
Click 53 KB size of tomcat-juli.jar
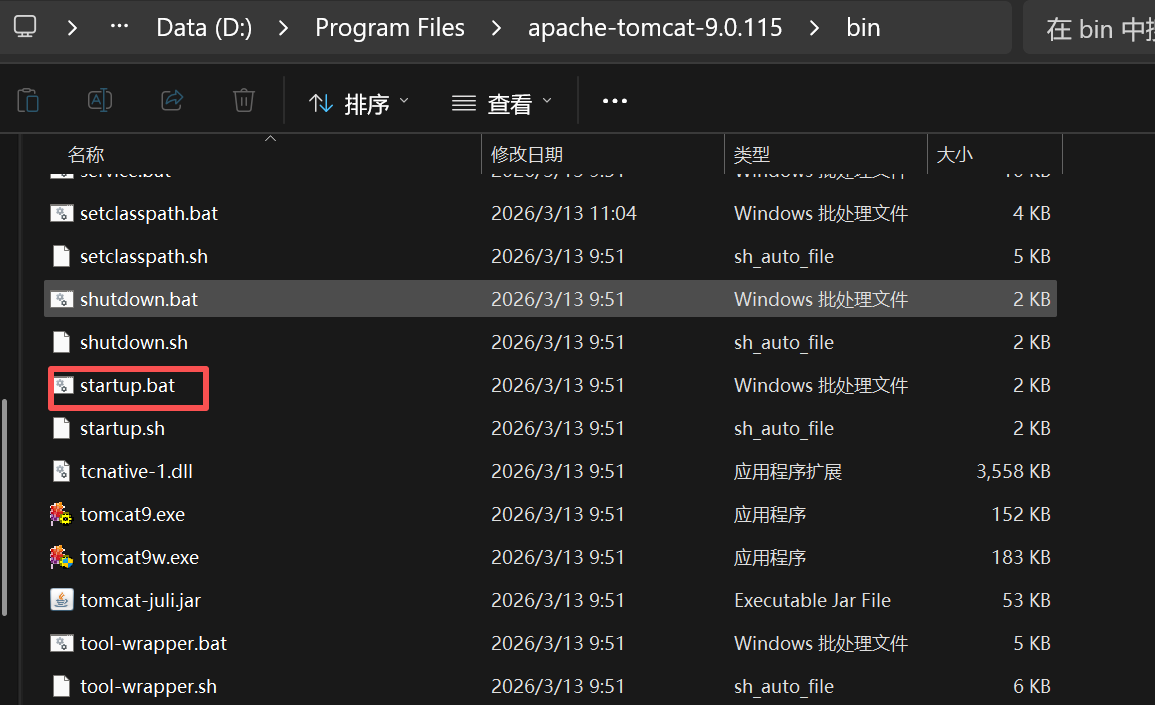(x=1026, y=600)
